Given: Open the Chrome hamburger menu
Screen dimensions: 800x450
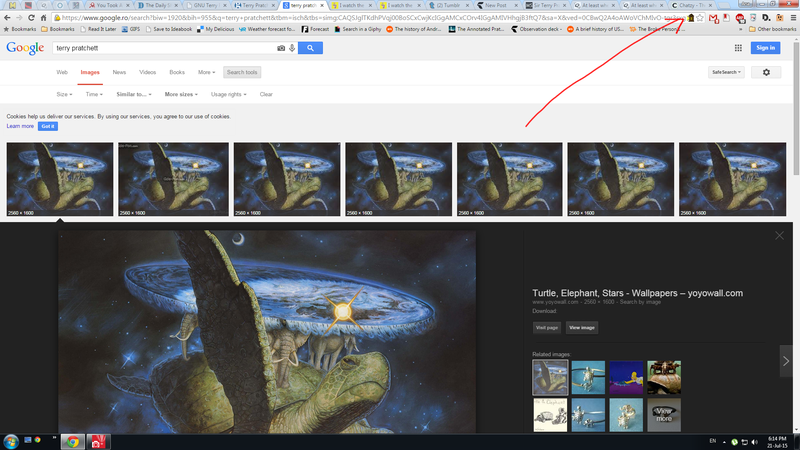Looking at the screenshot, I should (793, 18).
